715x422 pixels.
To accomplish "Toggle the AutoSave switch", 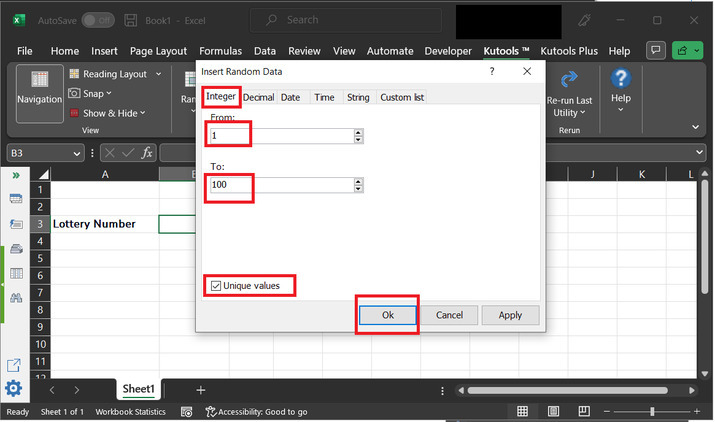I will 97,20.
